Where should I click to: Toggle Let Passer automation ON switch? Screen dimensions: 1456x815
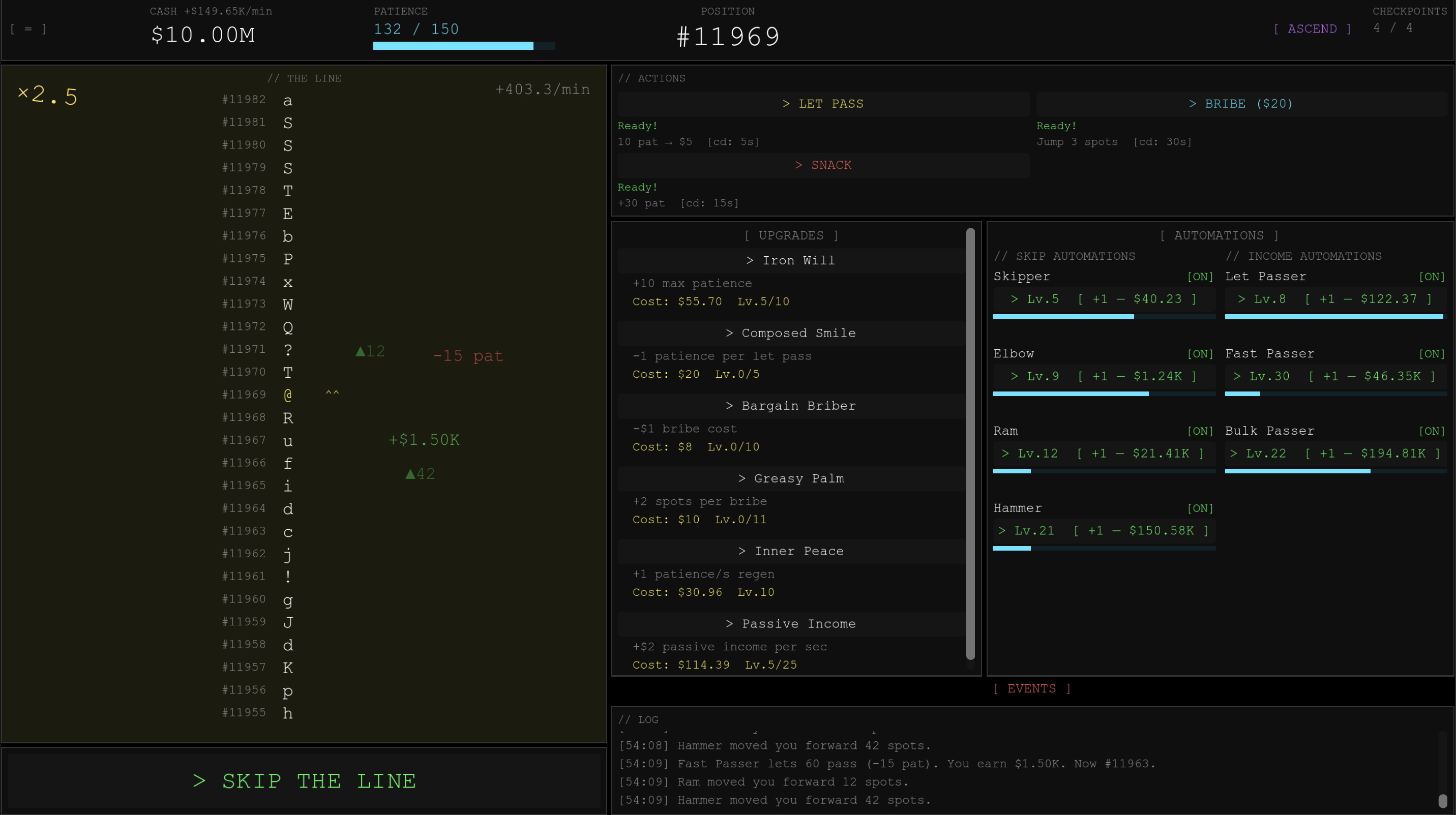coord(1432,277)
